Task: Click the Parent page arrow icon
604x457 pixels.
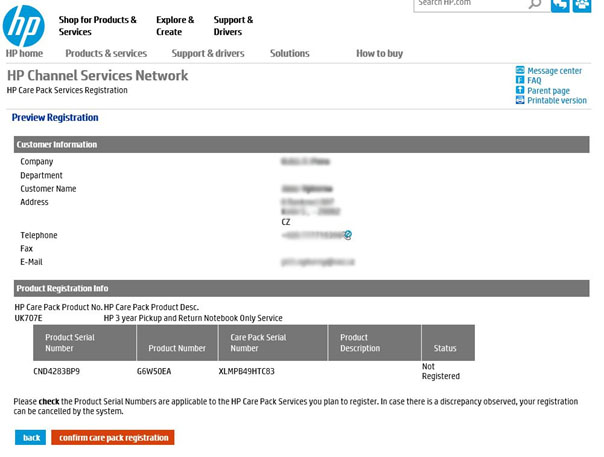Action: point(520,90)
